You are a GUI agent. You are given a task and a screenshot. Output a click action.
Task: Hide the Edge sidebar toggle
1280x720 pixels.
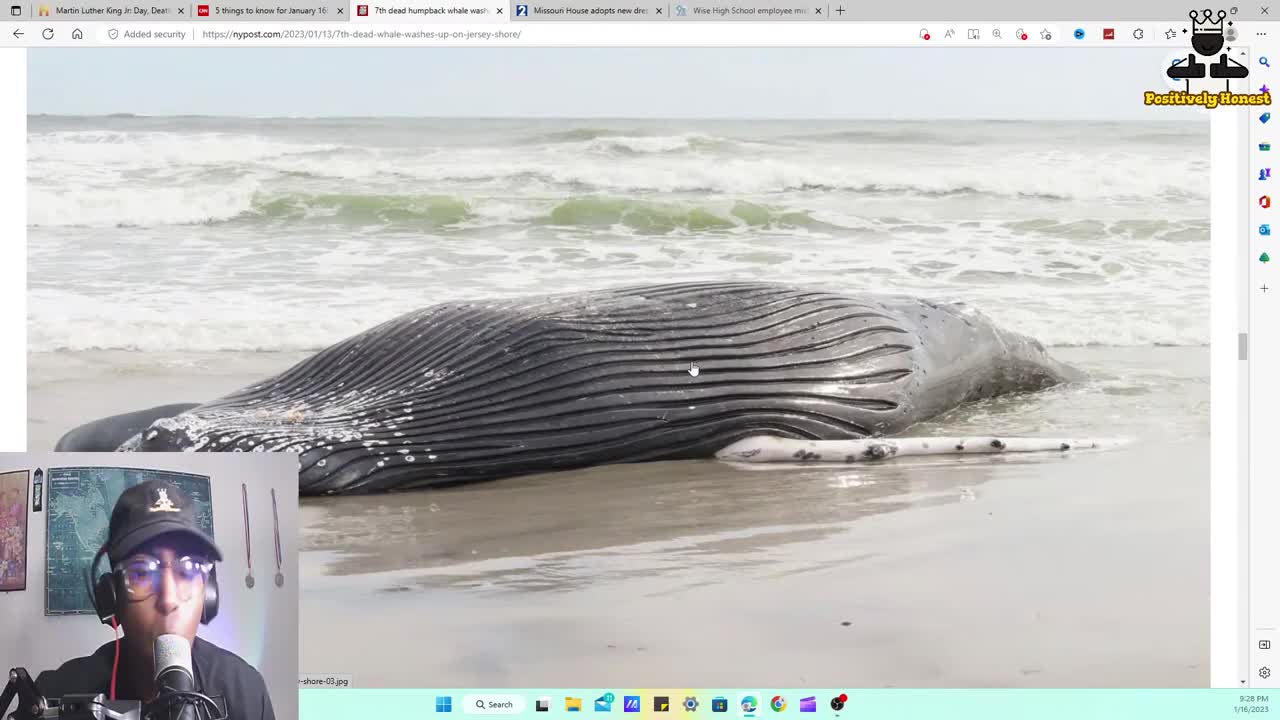point(1264,645)
